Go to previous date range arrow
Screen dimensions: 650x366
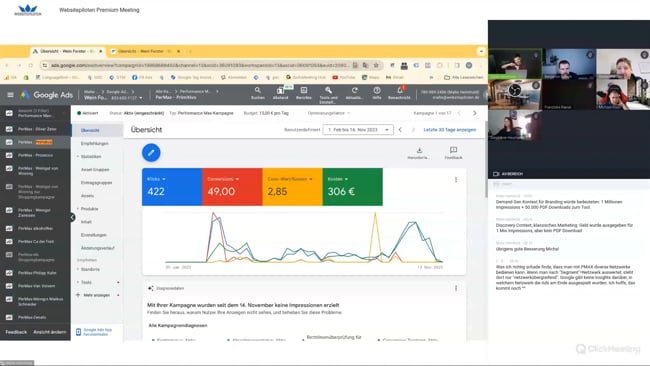point(400,130)
